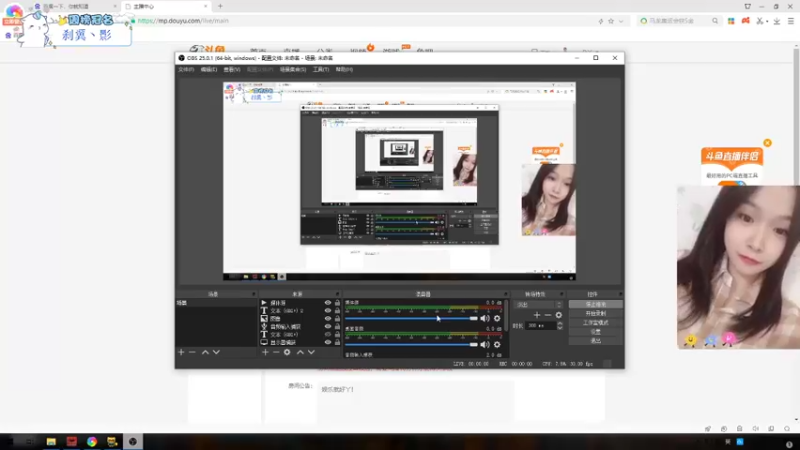This screenshot has height=450, width=800.
Task: Click the colorful browser icon in the taskbar
Action: pos(92,441)
